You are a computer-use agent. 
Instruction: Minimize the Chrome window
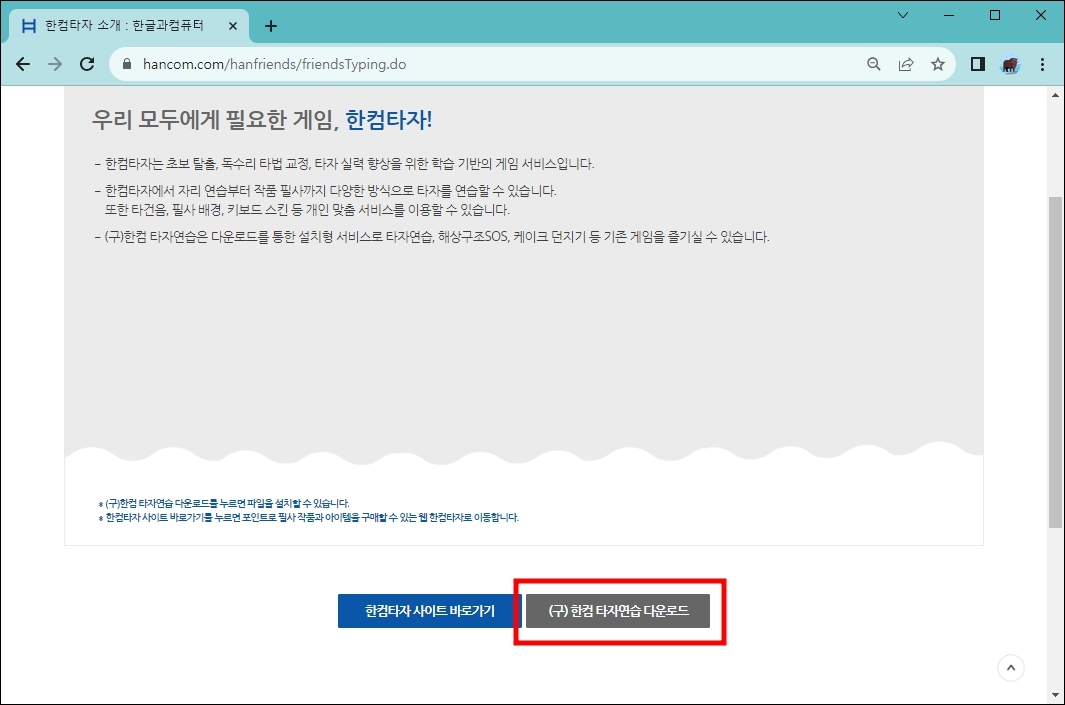coord(949,15)
